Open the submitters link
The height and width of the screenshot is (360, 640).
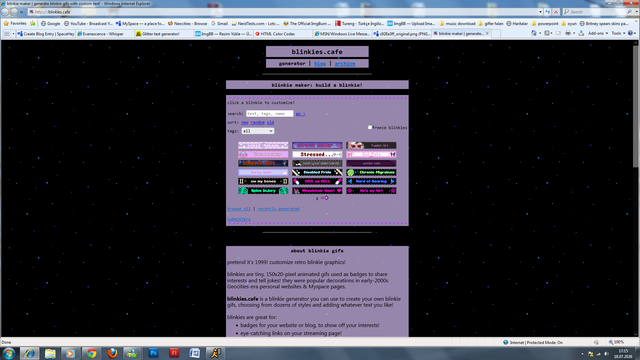pyautogui.click(x=239, y=219)
